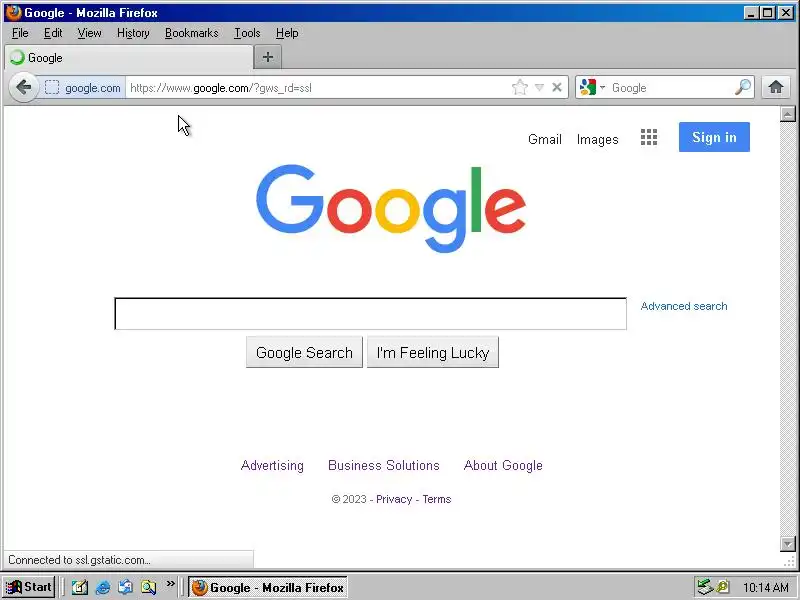Open a new tab with the plus button
This screenshot has height=600, width=800.
coord(268,57)
